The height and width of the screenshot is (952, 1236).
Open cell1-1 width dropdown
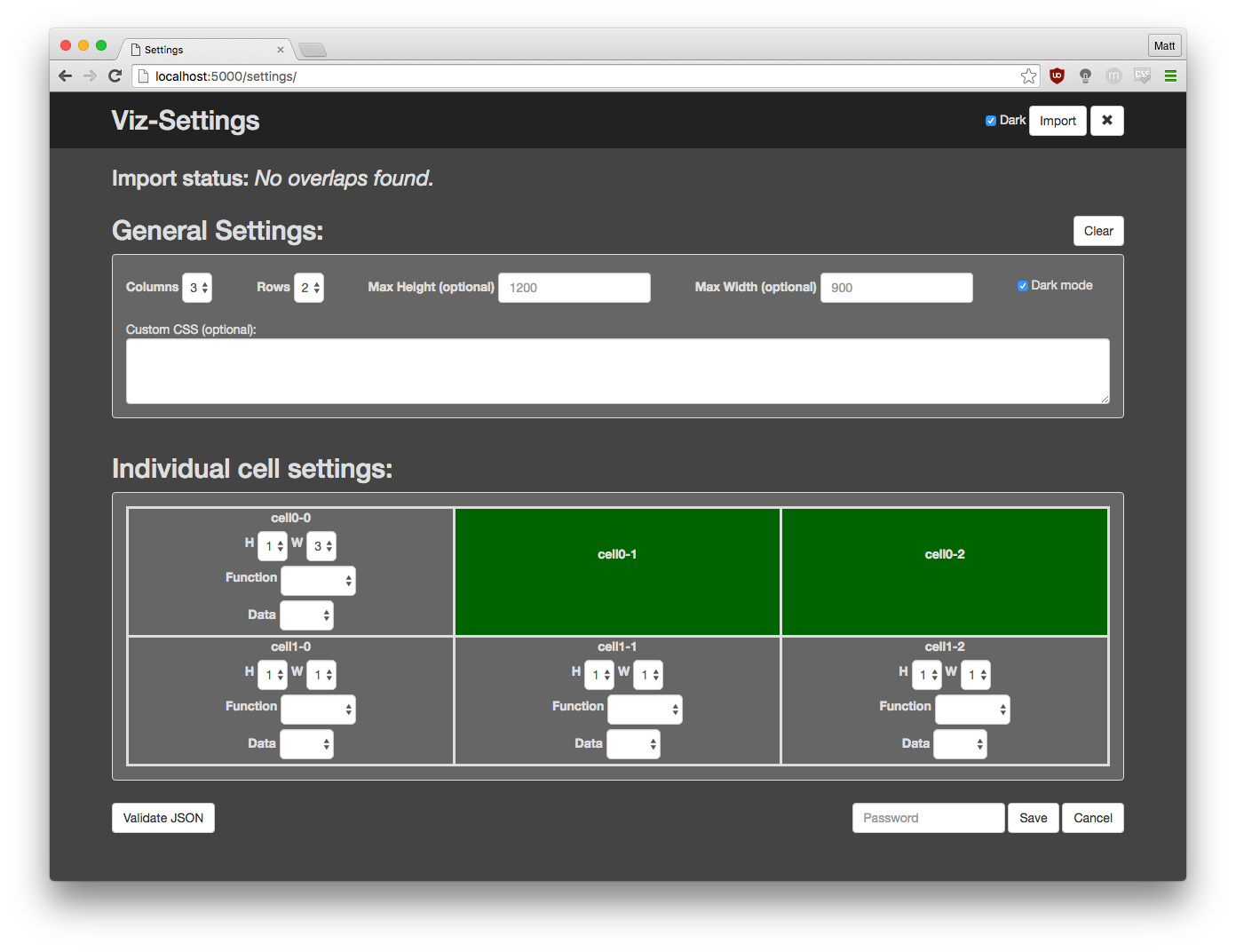click(648, 675)
